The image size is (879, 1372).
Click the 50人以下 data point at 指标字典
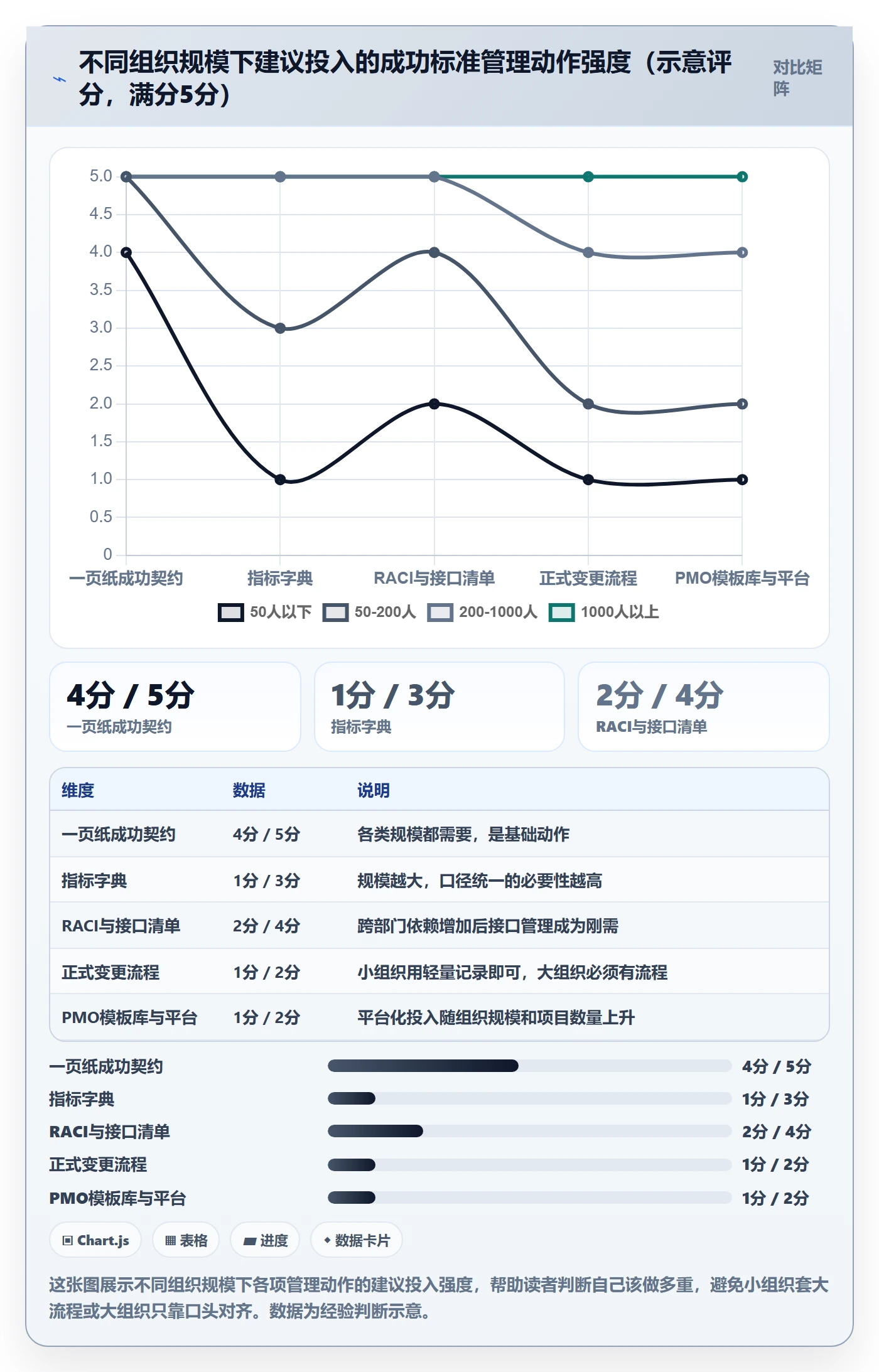(x=281, y=480)
